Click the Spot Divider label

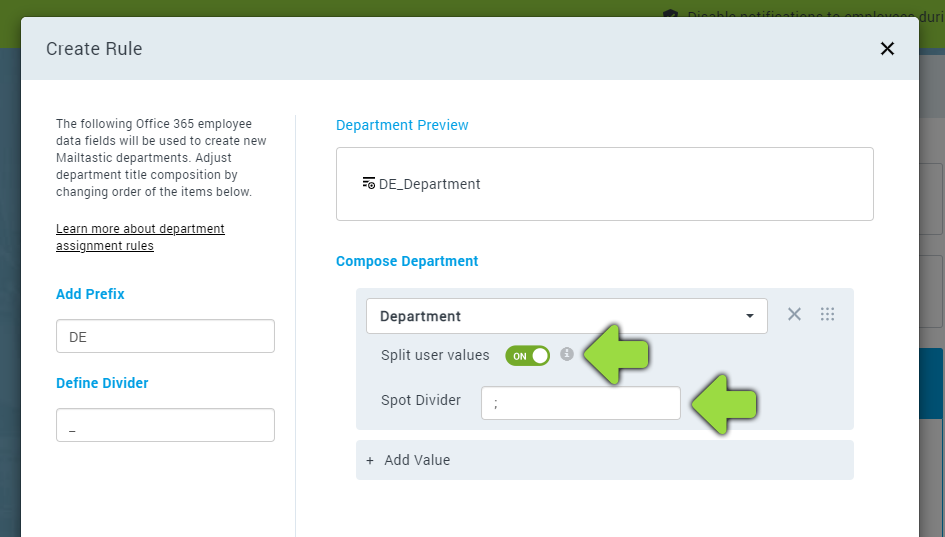point(421,400)
